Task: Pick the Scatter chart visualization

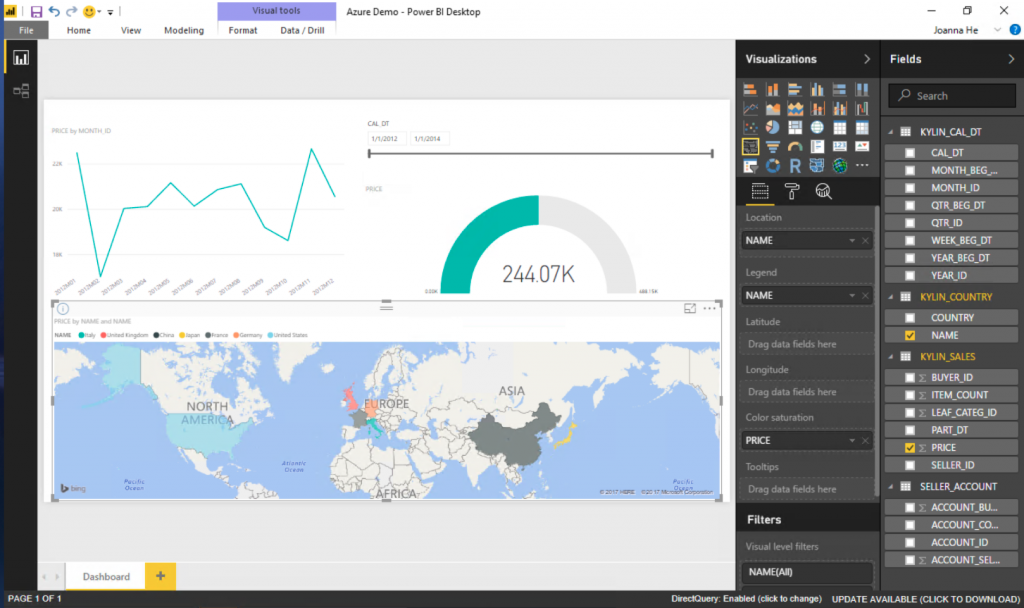Action: click(x=750, y=127)
